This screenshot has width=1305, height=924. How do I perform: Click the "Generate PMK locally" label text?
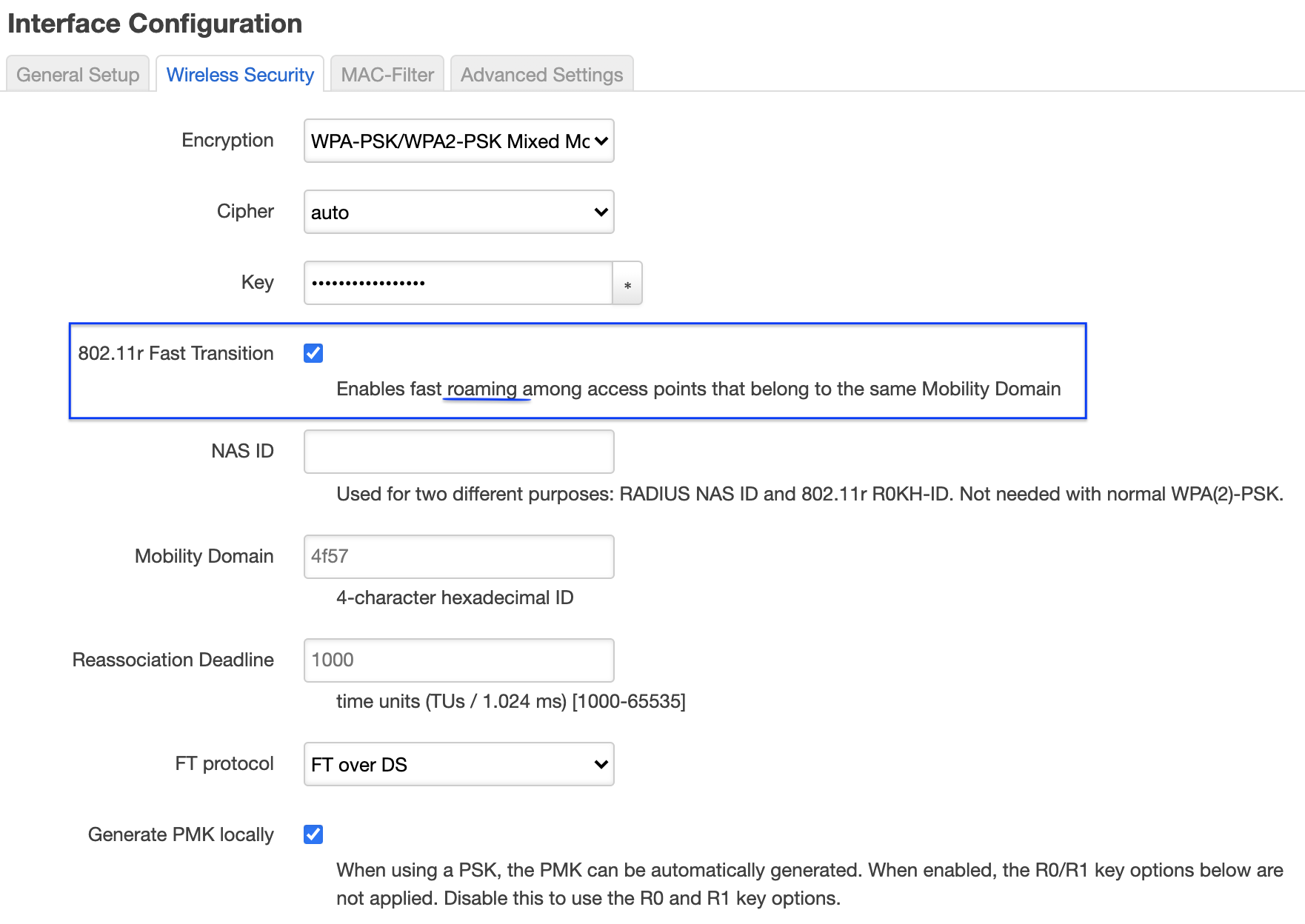click(x=181, y=834)
